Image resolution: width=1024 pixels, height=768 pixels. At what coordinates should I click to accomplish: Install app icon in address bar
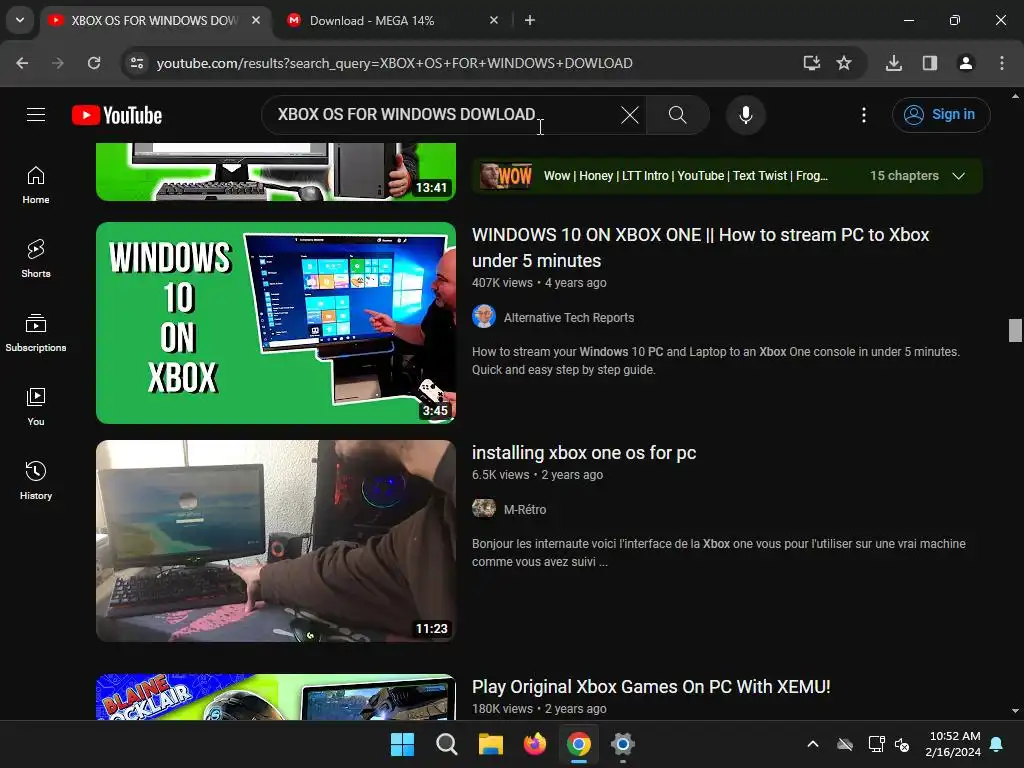(811, 63)
